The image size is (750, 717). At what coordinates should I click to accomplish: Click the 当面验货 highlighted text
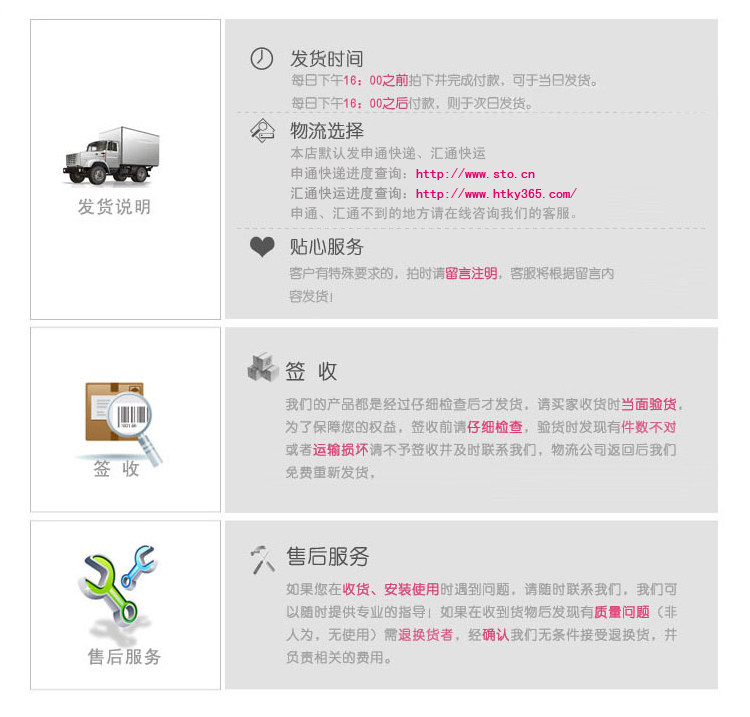click(649, 405)
